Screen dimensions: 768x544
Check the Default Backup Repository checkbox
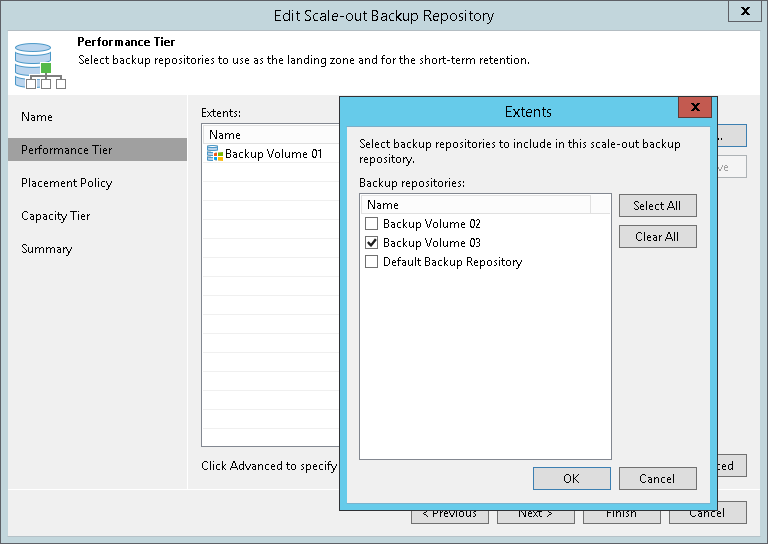(372, 262)
